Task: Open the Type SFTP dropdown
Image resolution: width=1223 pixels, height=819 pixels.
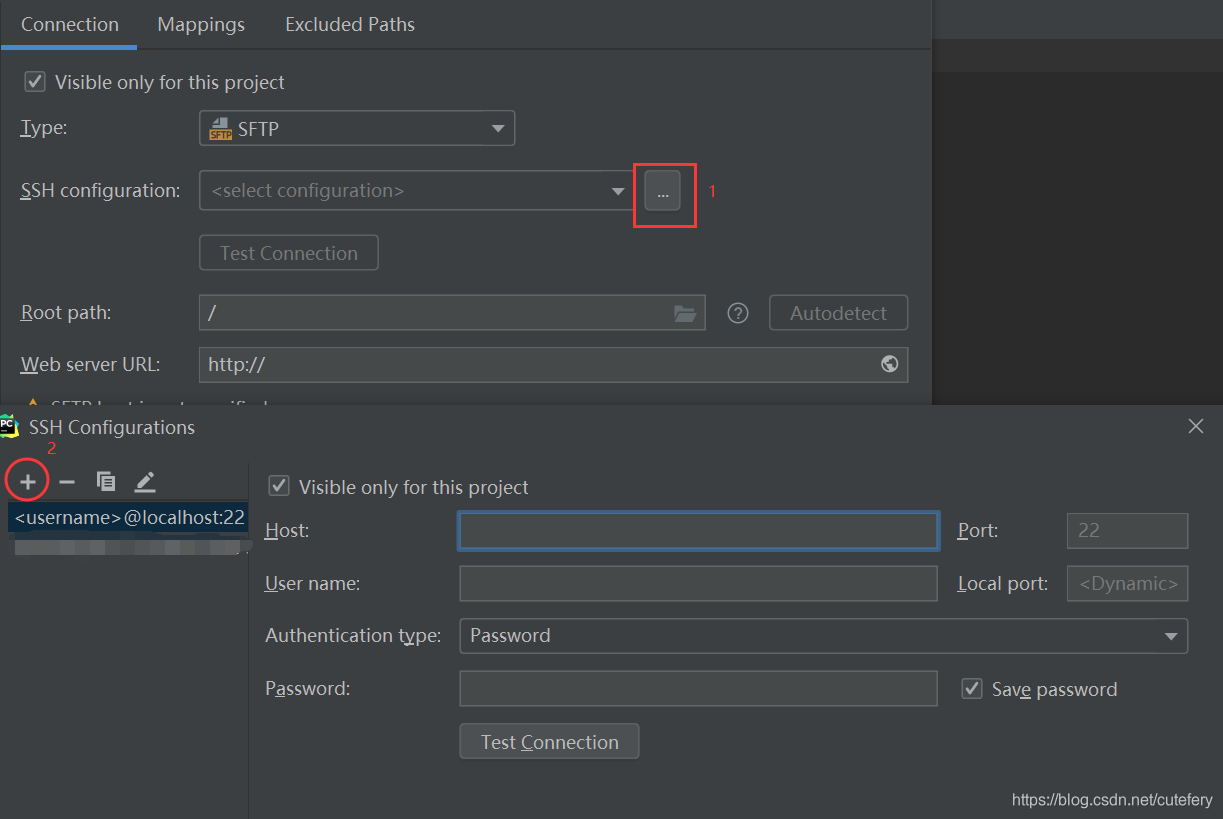Action: coord(357,129)
